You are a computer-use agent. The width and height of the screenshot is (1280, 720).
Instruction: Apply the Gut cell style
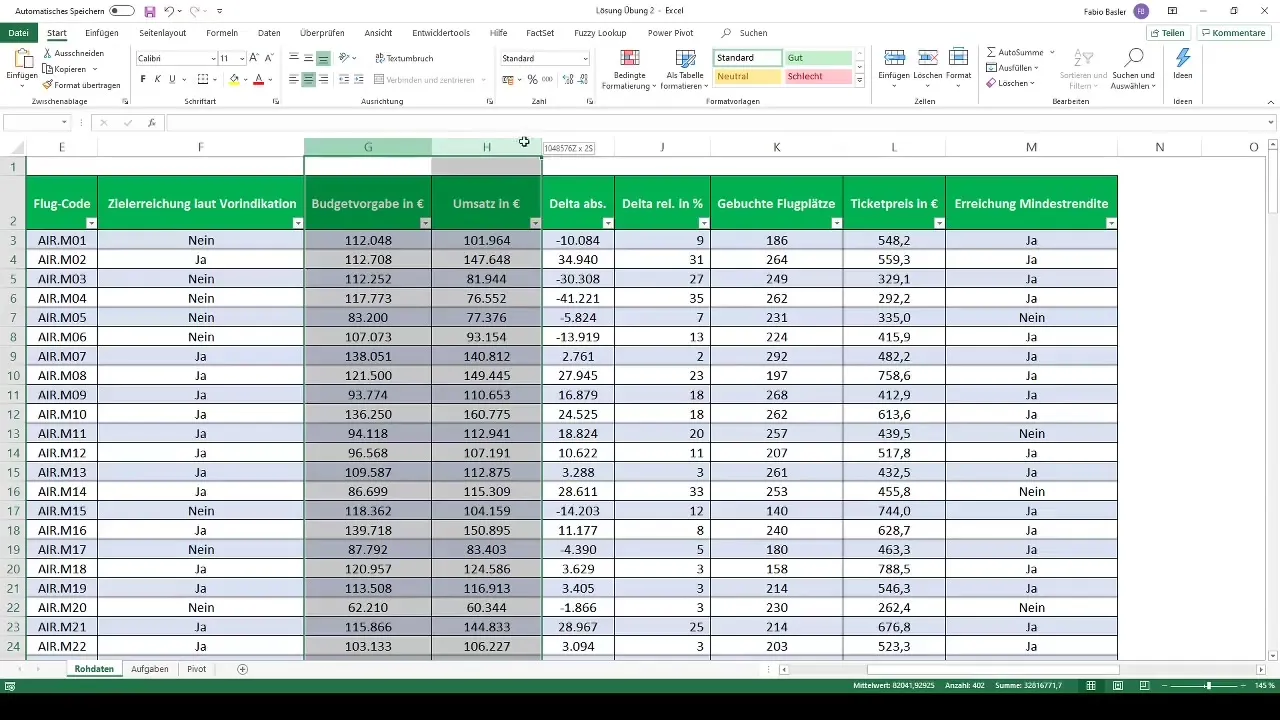click(817, 58)
